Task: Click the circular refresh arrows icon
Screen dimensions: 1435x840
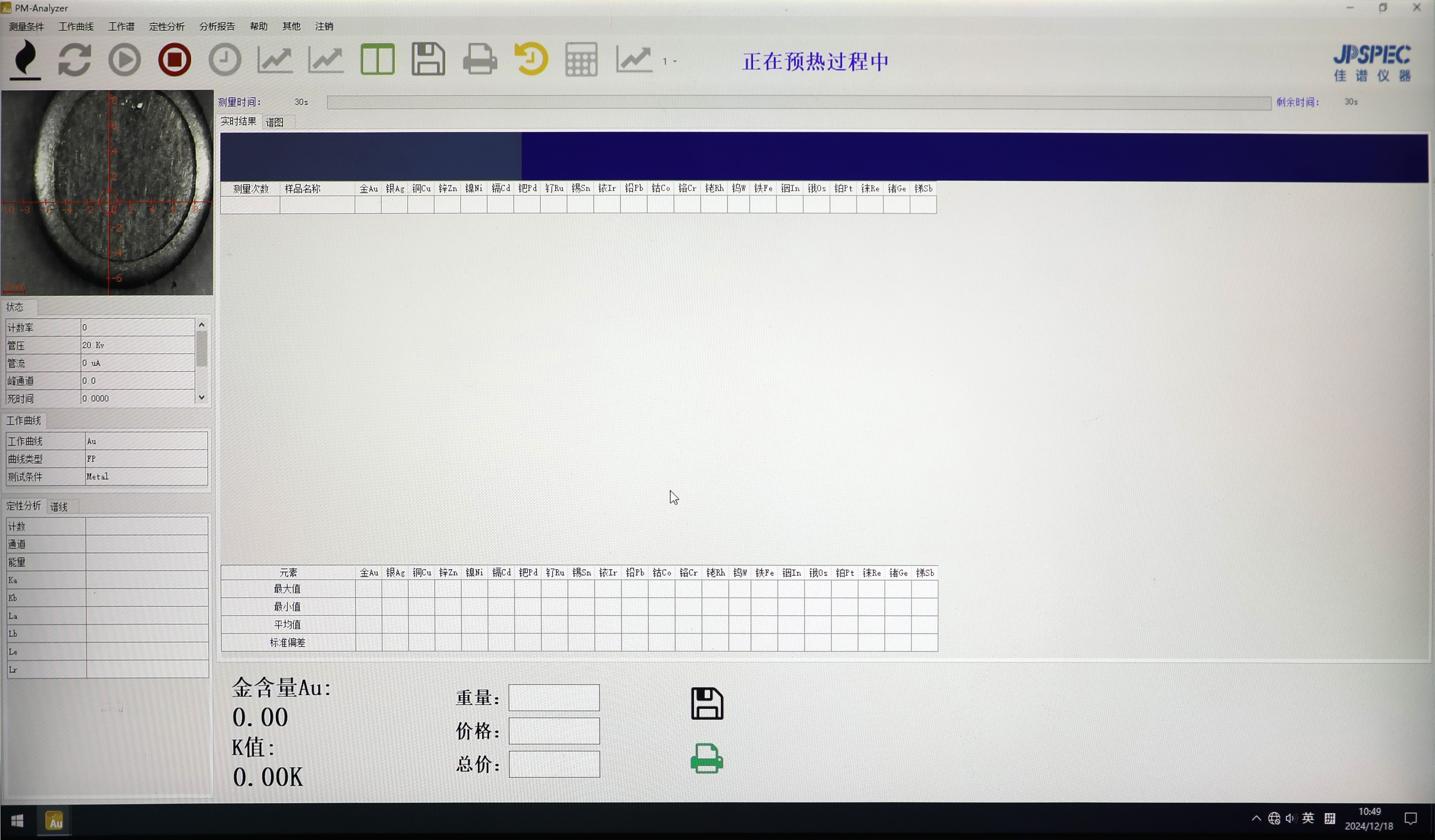Action: click(75, 60)
